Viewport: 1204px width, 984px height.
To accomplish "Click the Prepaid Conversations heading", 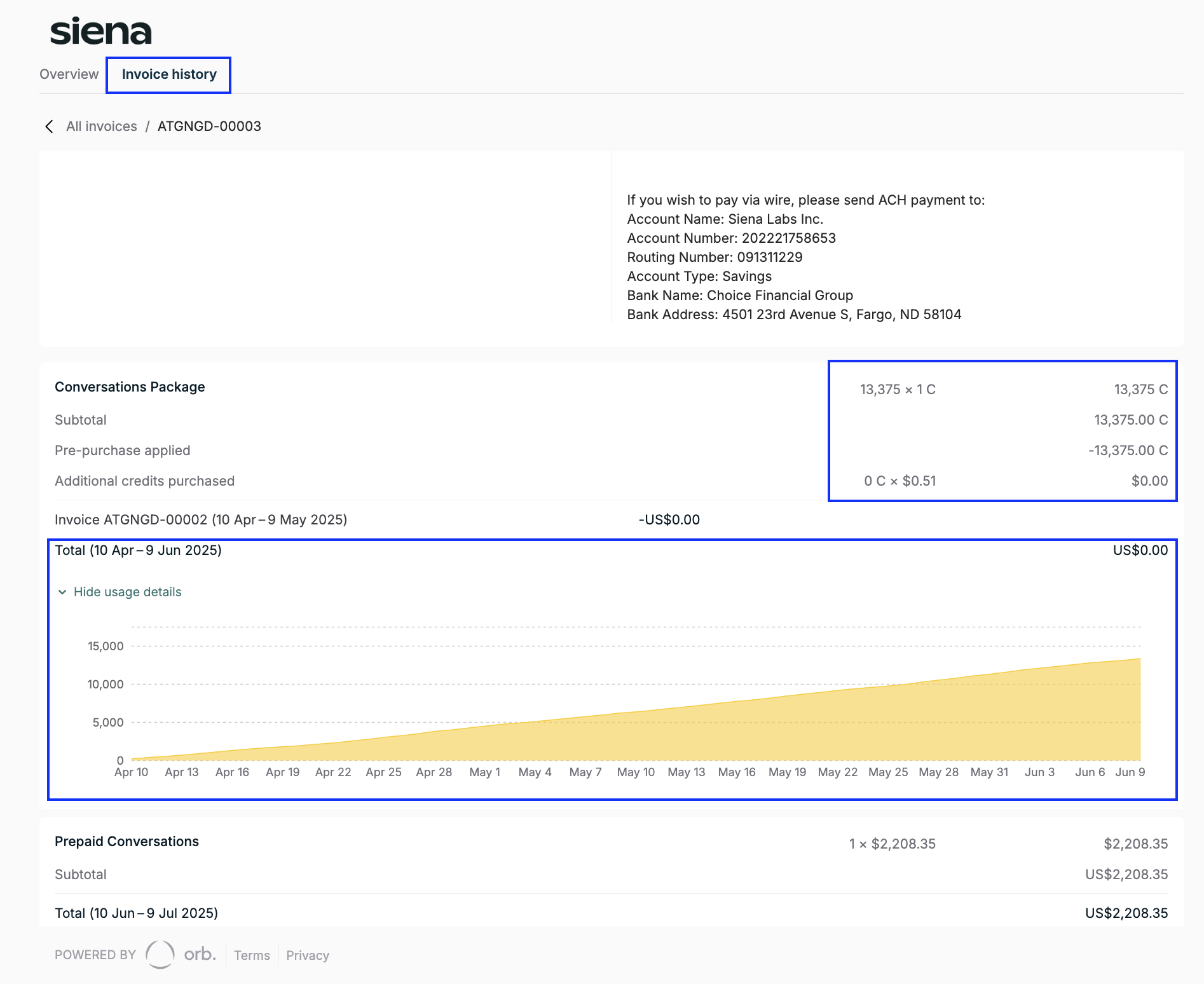I will [x=127, y=842].
